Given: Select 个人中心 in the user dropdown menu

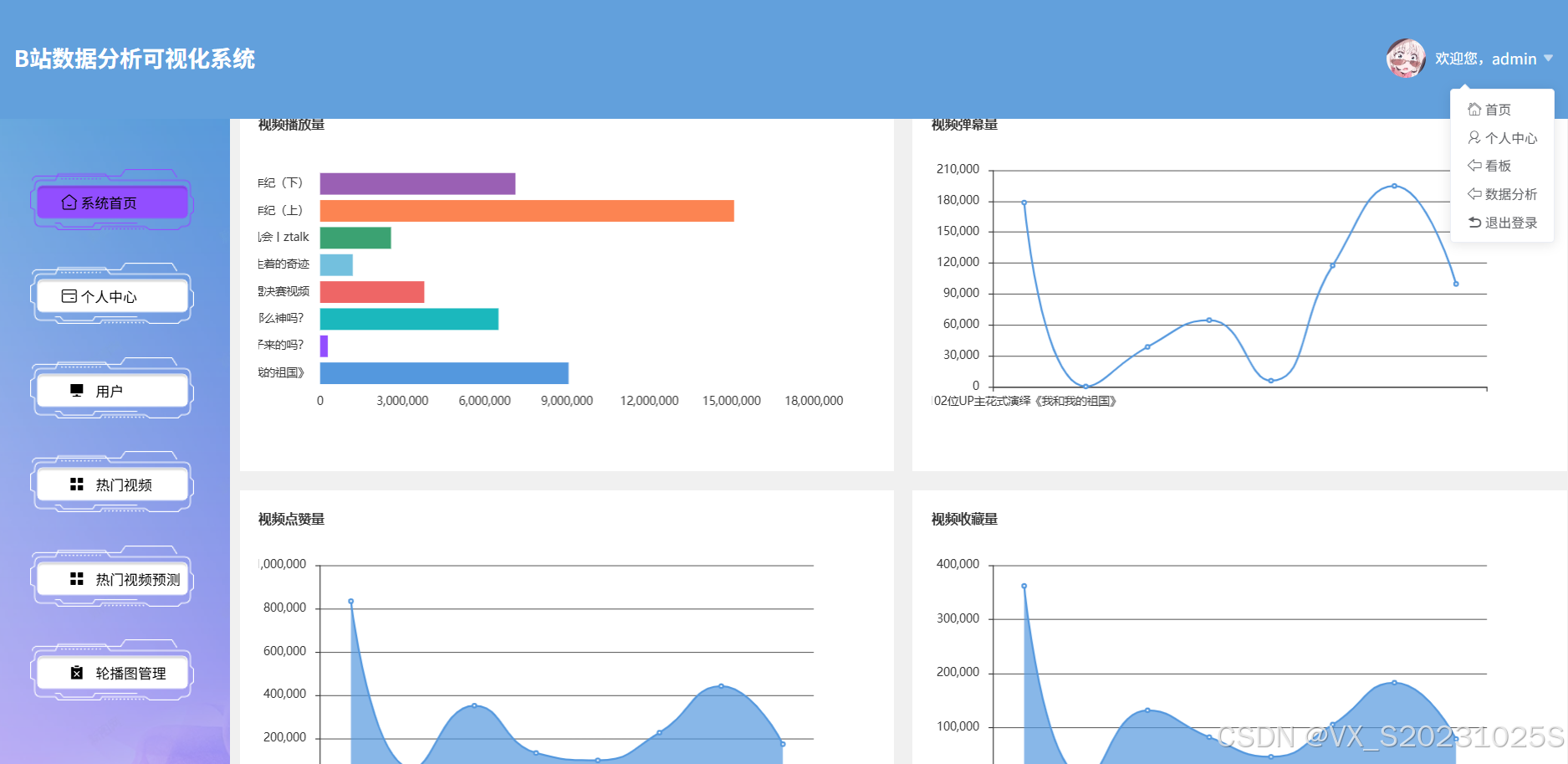Looking at the screenshot, I should click(1502, 138).
